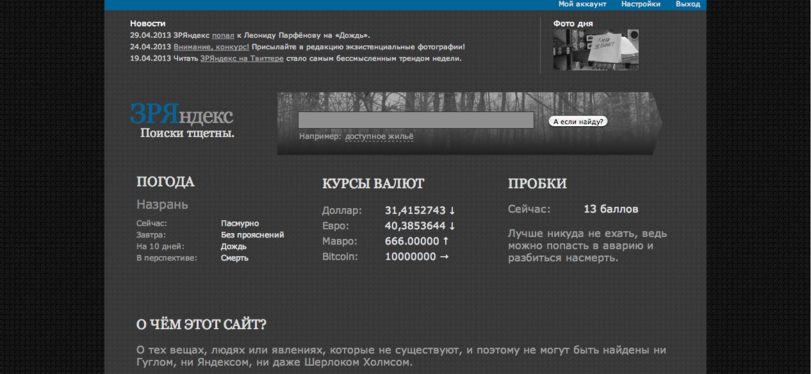
Task: Click the down arrow next to Евро rate
Action: (x=452, y=226)
